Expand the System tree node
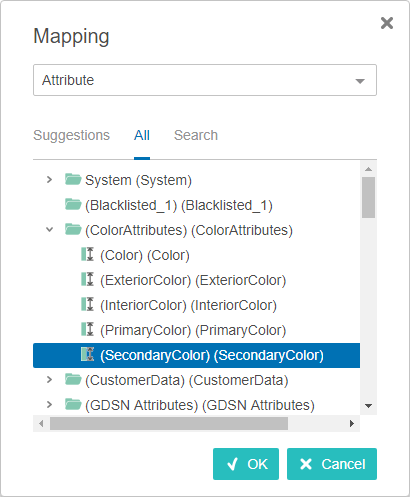Image resolution: width=410 pixels, height=497 pixels. click(49, 180)
